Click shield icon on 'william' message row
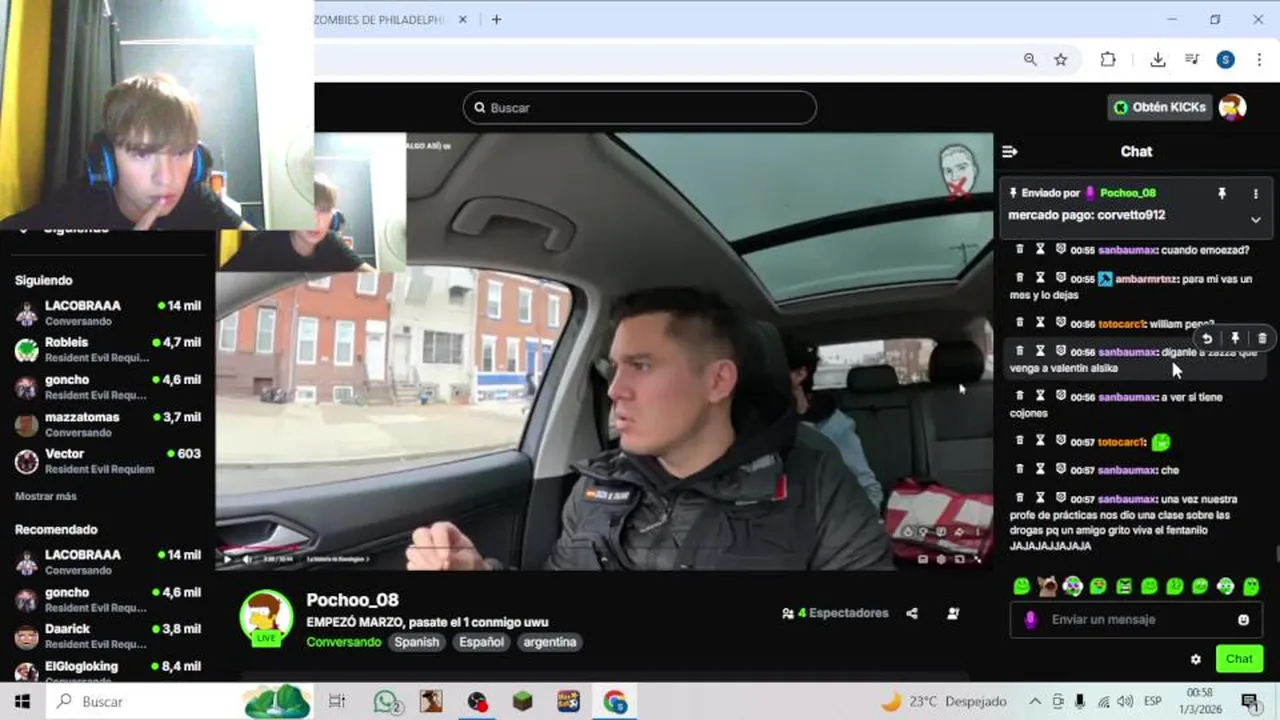 pos(1061,322)
